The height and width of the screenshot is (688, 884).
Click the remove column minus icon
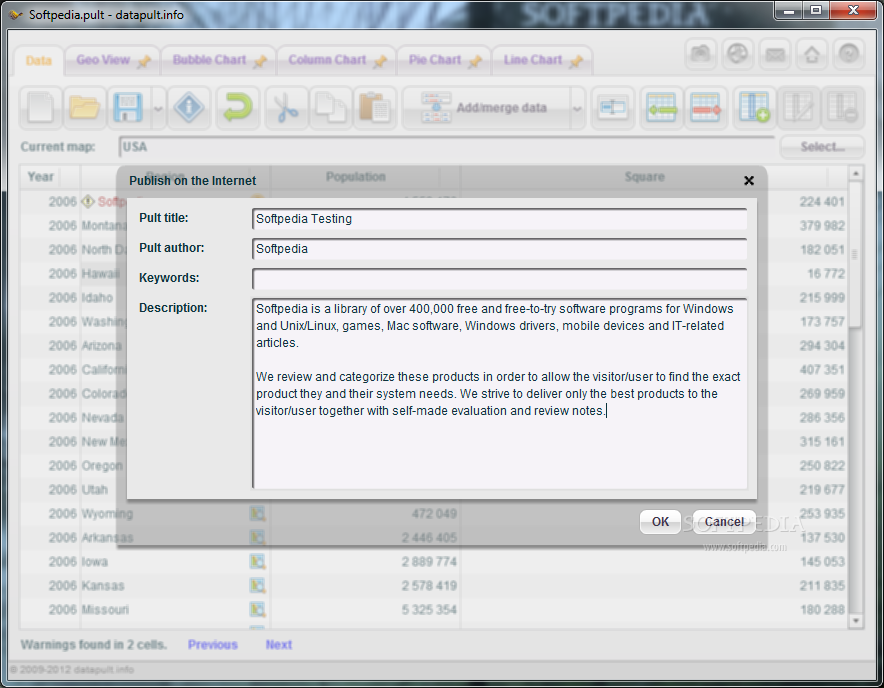tap(842, 107)
